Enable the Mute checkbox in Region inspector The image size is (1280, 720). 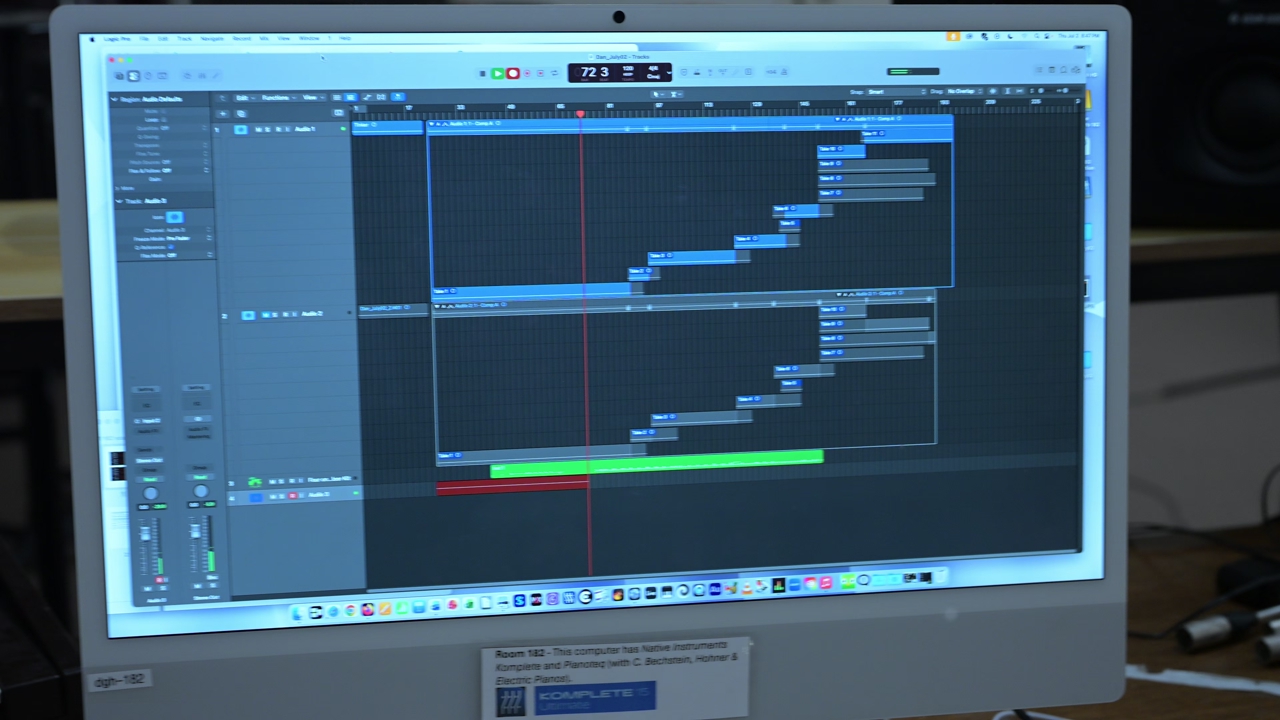pyautogui.click(x=163, y=111)
